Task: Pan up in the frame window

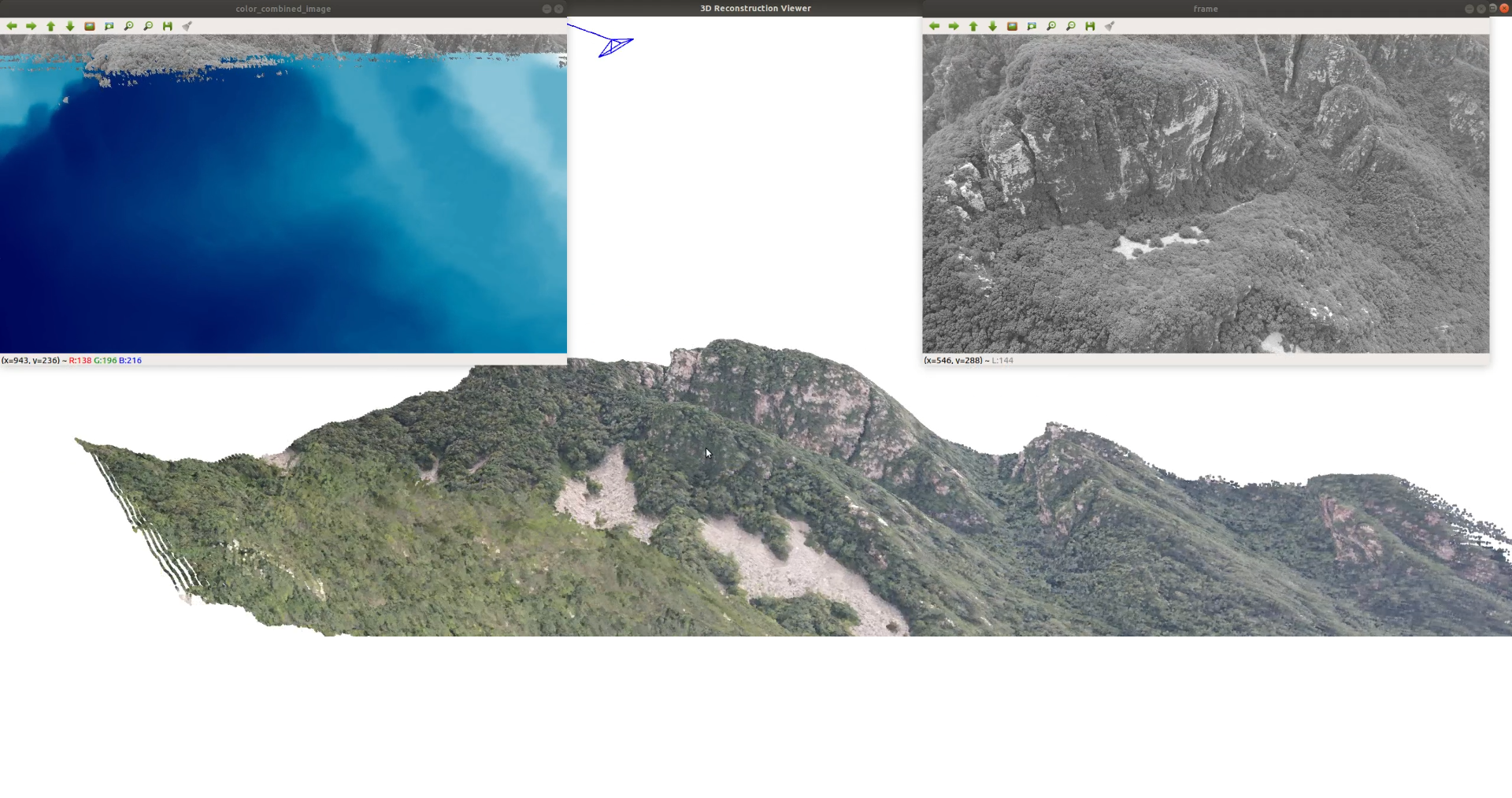Action: pyautogui.click(x=973, y=26)
